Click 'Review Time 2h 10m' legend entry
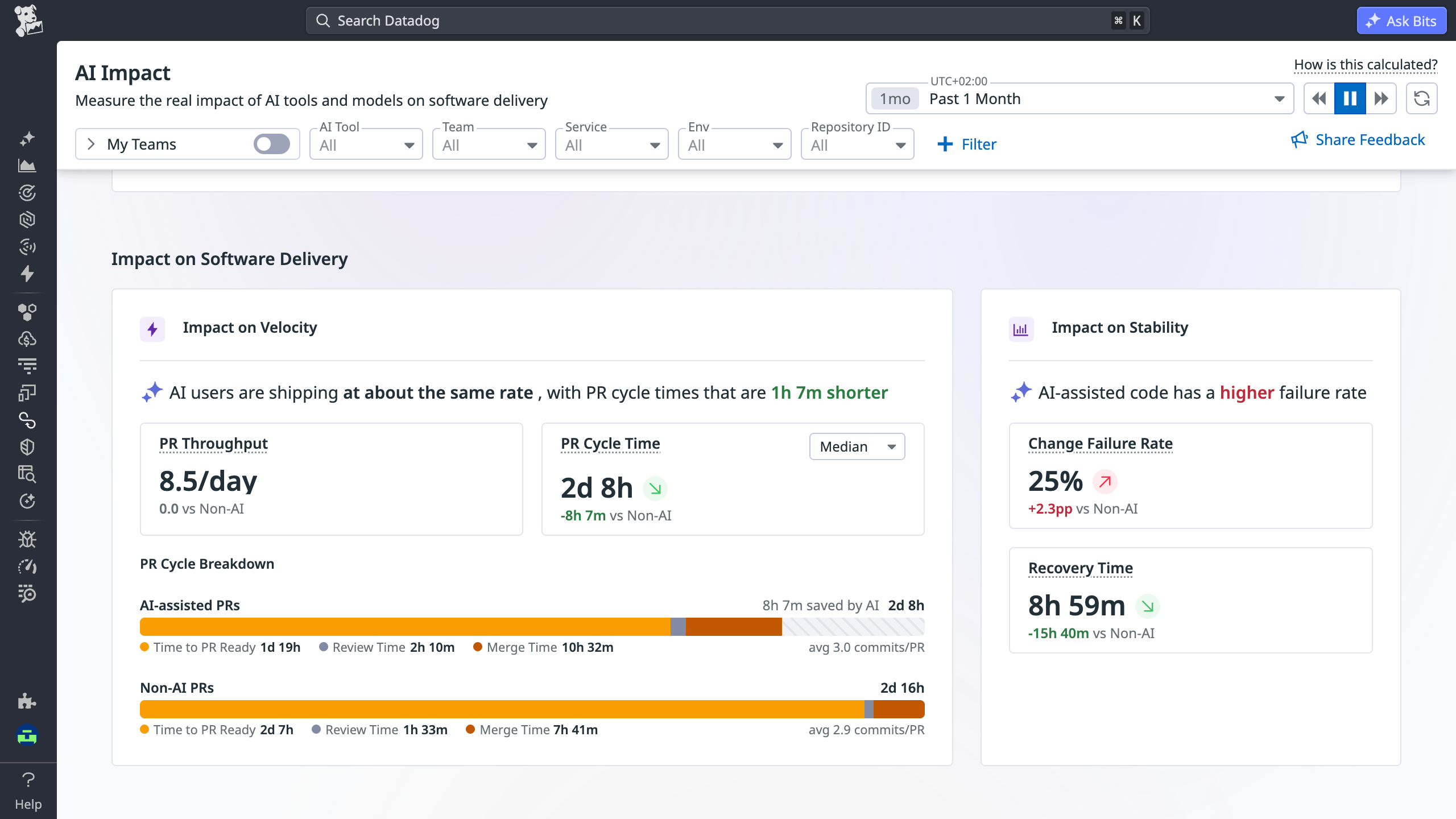 pyautogui.click(x=387, y=647)
